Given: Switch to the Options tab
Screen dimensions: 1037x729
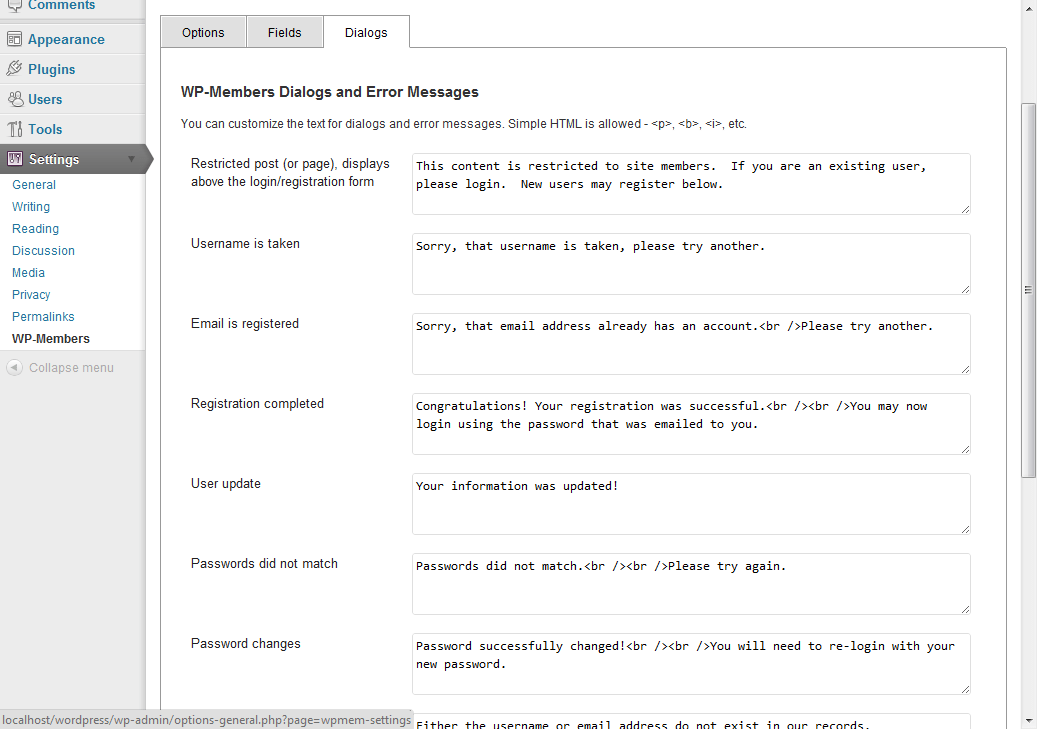Looking at the screenshot, I should click(x=203, y=32).
